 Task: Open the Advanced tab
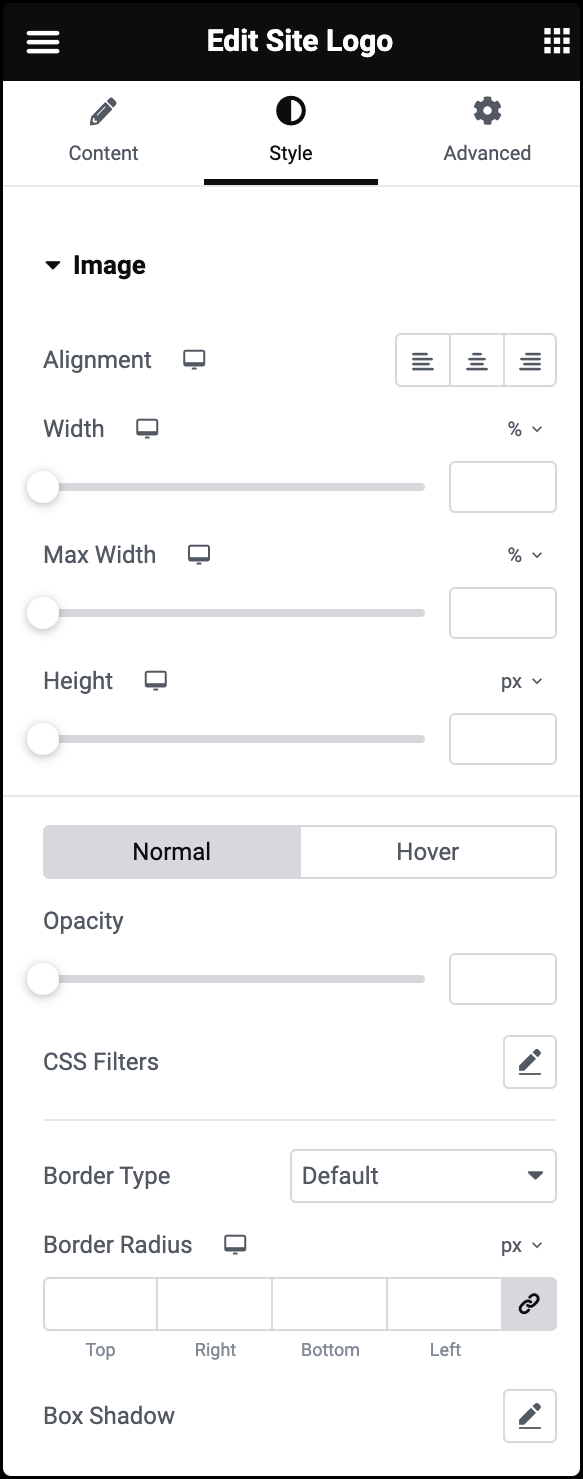point(487,131)
